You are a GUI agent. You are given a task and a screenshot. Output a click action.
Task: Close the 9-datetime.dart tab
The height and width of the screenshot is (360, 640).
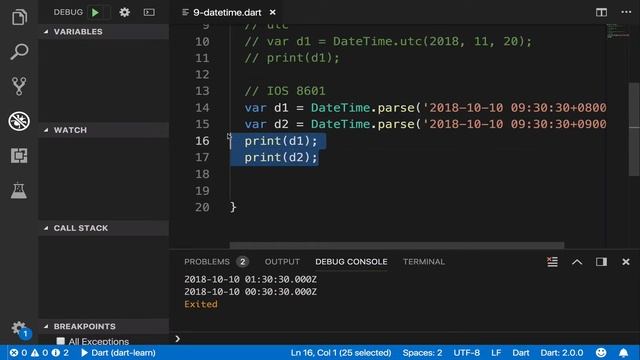pos(272,13)
